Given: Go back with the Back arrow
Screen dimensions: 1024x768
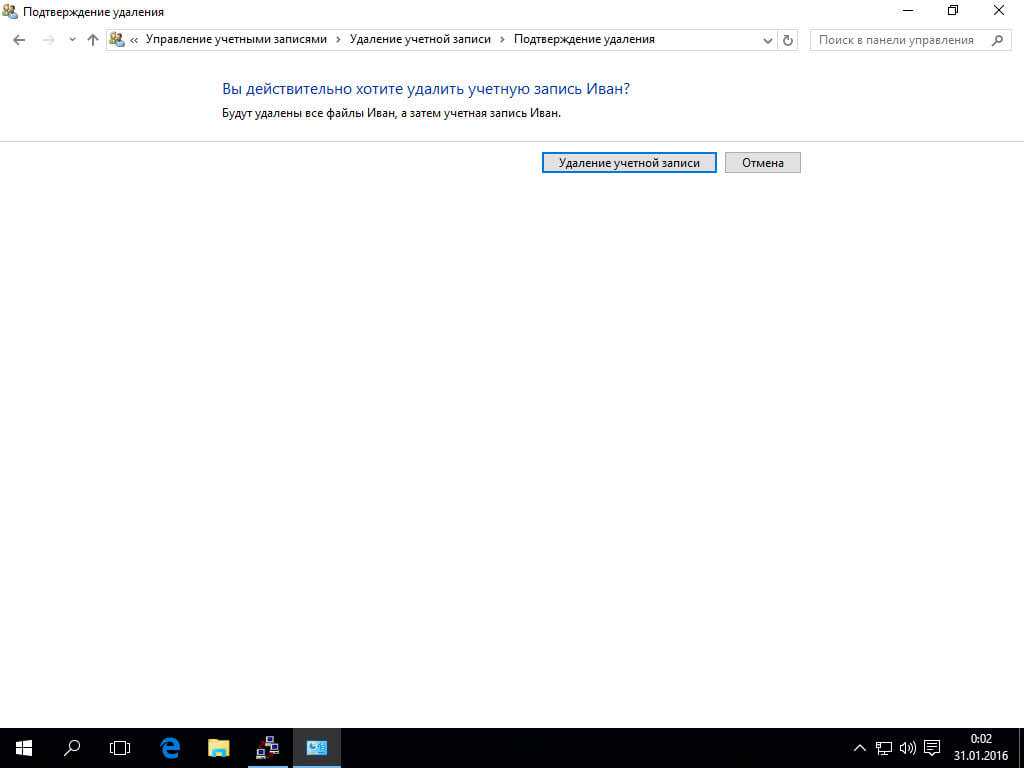Looking at the screenshot, I should (19, 40).
